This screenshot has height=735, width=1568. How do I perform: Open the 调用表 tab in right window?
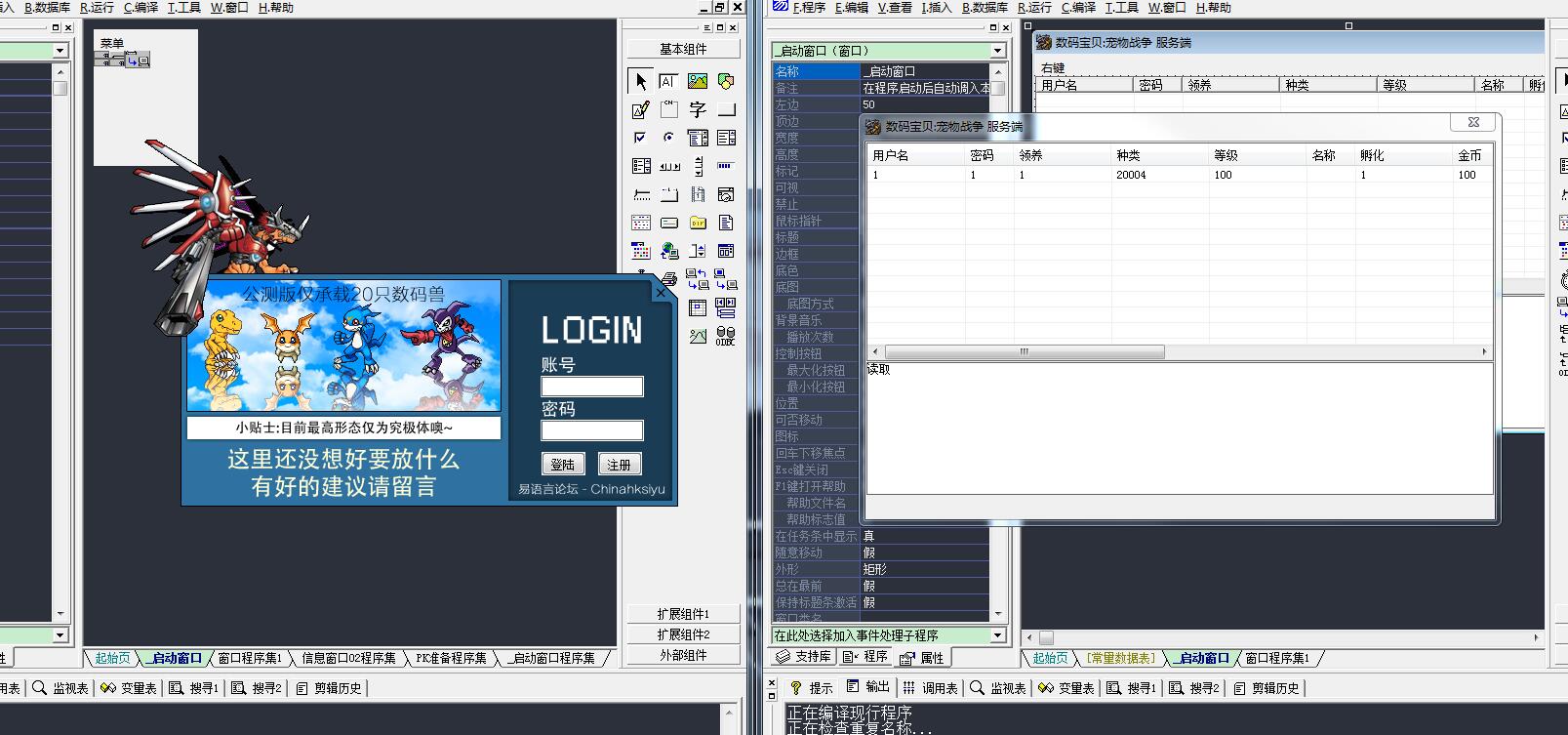tap(931, 688)
